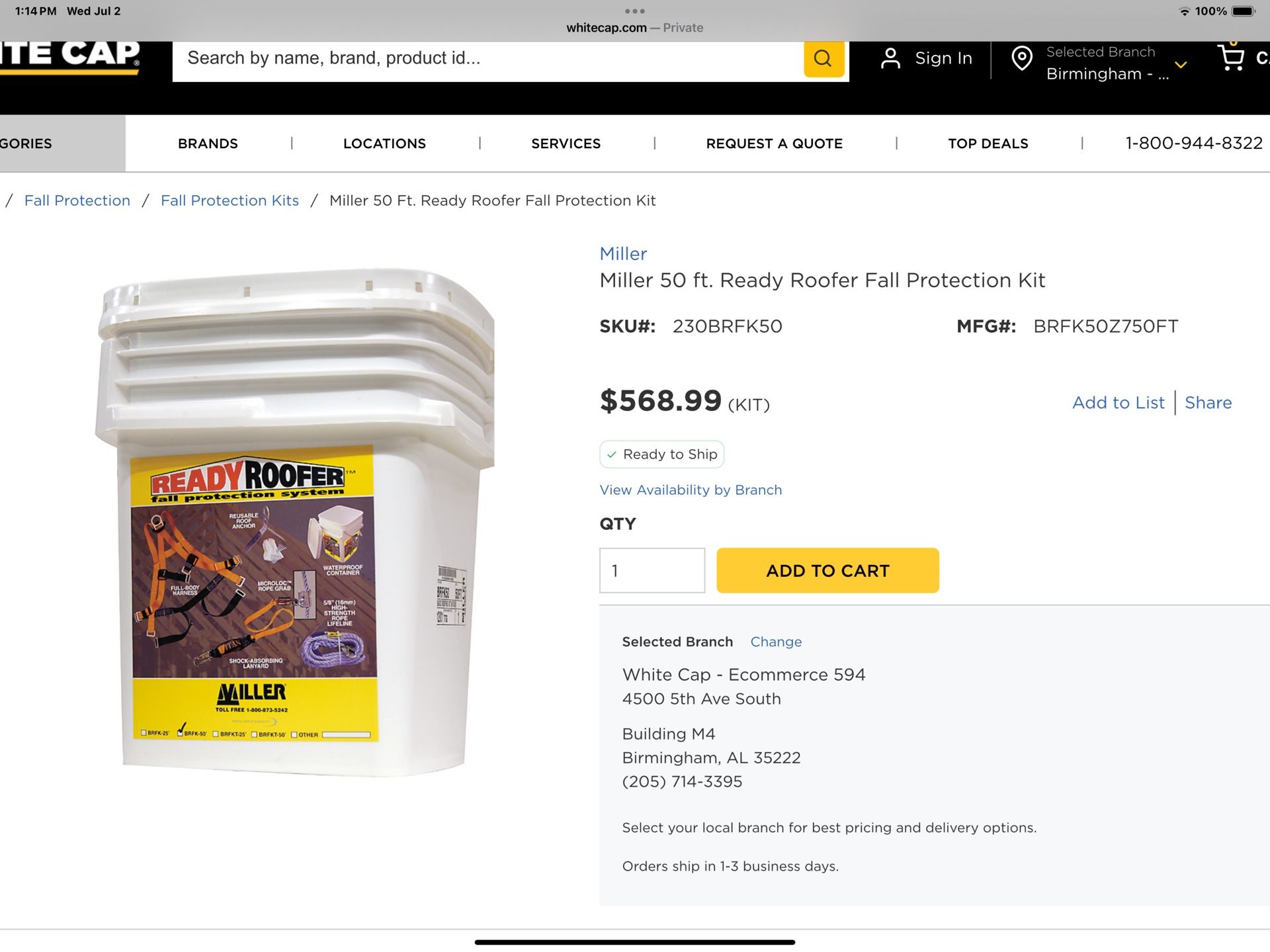Screen dimensions: 1270x952
Task: Click the location pin icon
Action: click(1022, 59)
